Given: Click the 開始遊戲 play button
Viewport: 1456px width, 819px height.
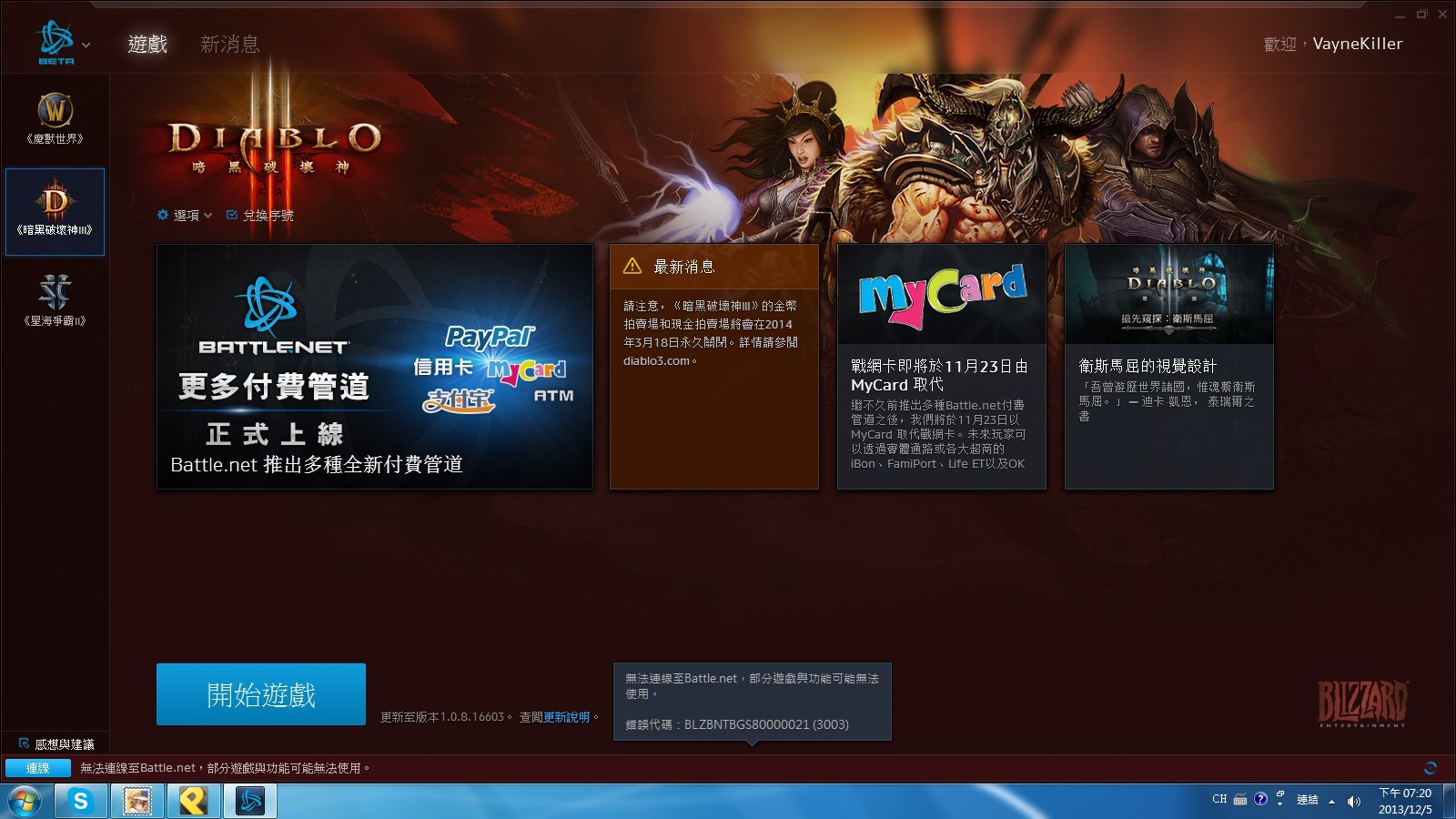Looking at the screenshot, I should point(261,694).
